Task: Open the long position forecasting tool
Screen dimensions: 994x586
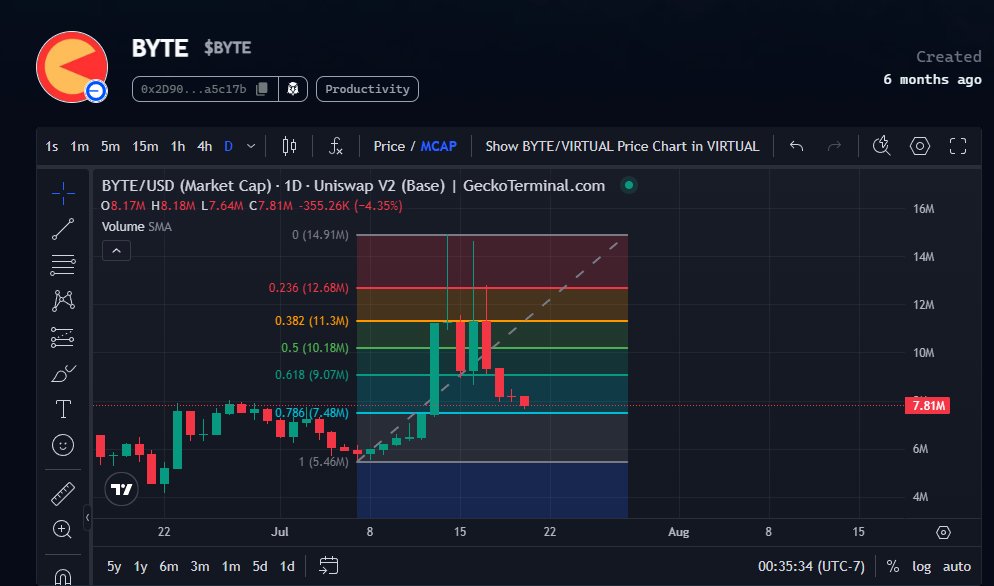Action: [x=63, y=337]
